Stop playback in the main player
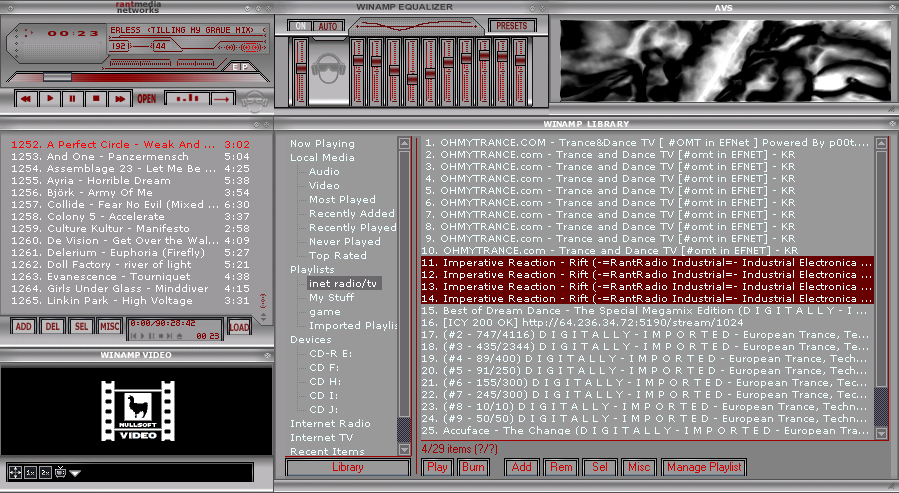This screenshot has height=493, width=899. (96, 99)
